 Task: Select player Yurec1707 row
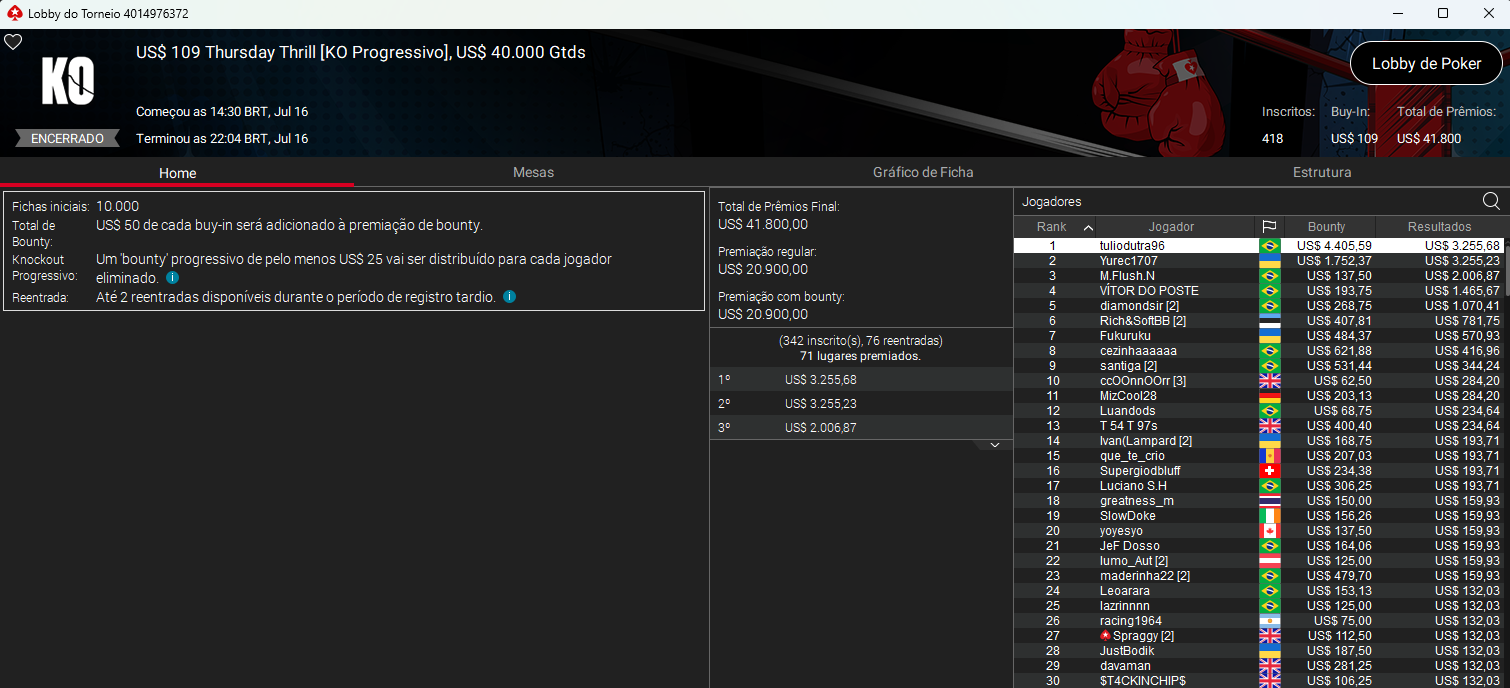[x=1258, y=261]
